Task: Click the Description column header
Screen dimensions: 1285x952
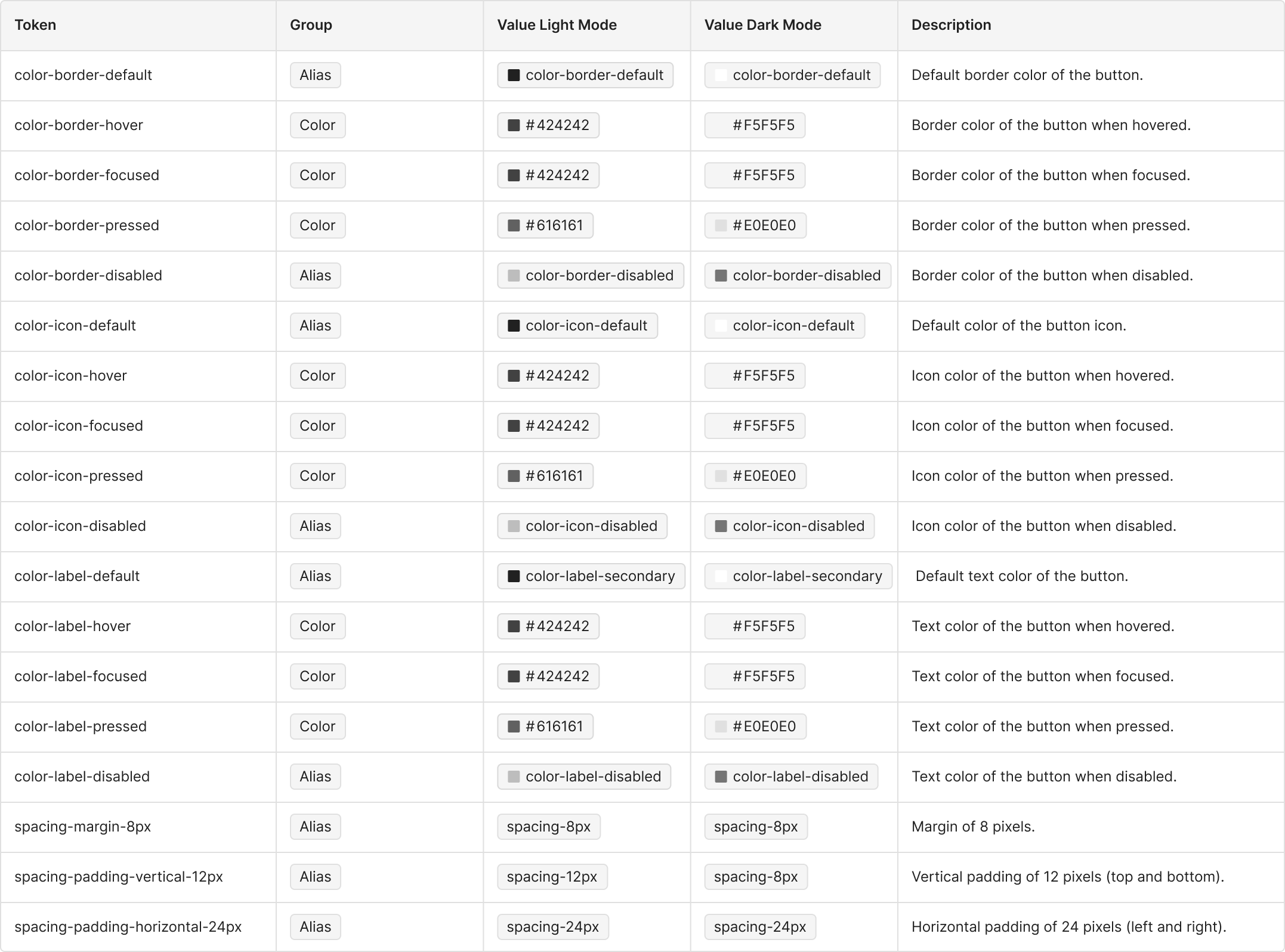Action: pyautogui.click(x=951, y=25)
